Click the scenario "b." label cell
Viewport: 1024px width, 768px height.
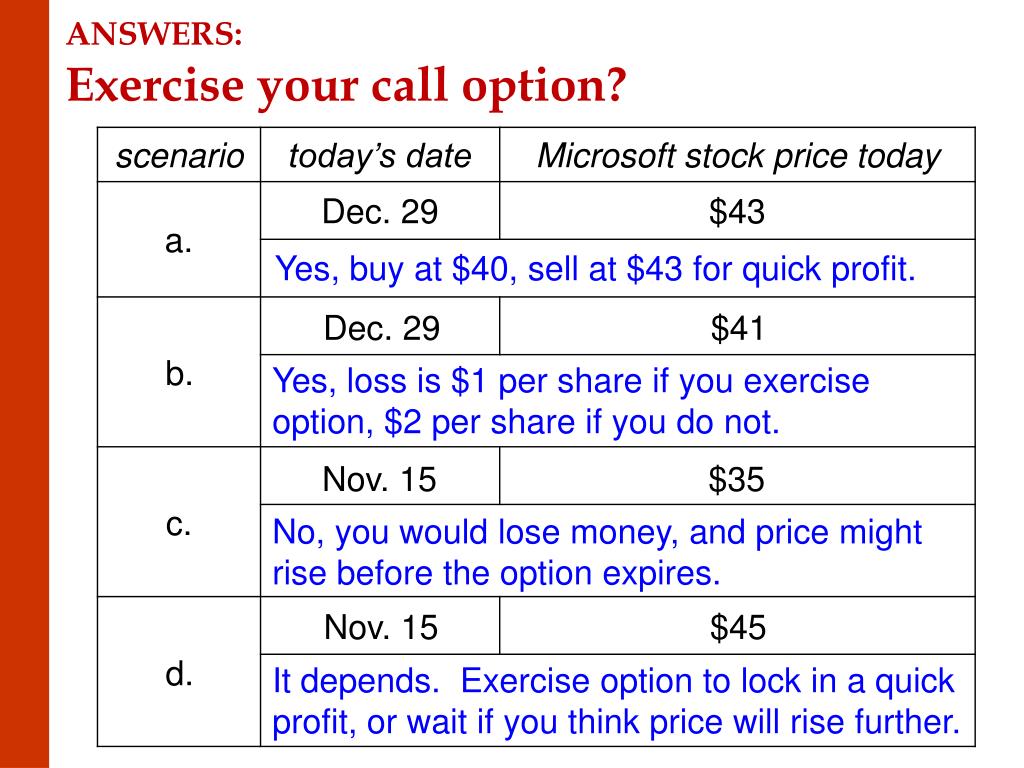[x=179, y=373]
